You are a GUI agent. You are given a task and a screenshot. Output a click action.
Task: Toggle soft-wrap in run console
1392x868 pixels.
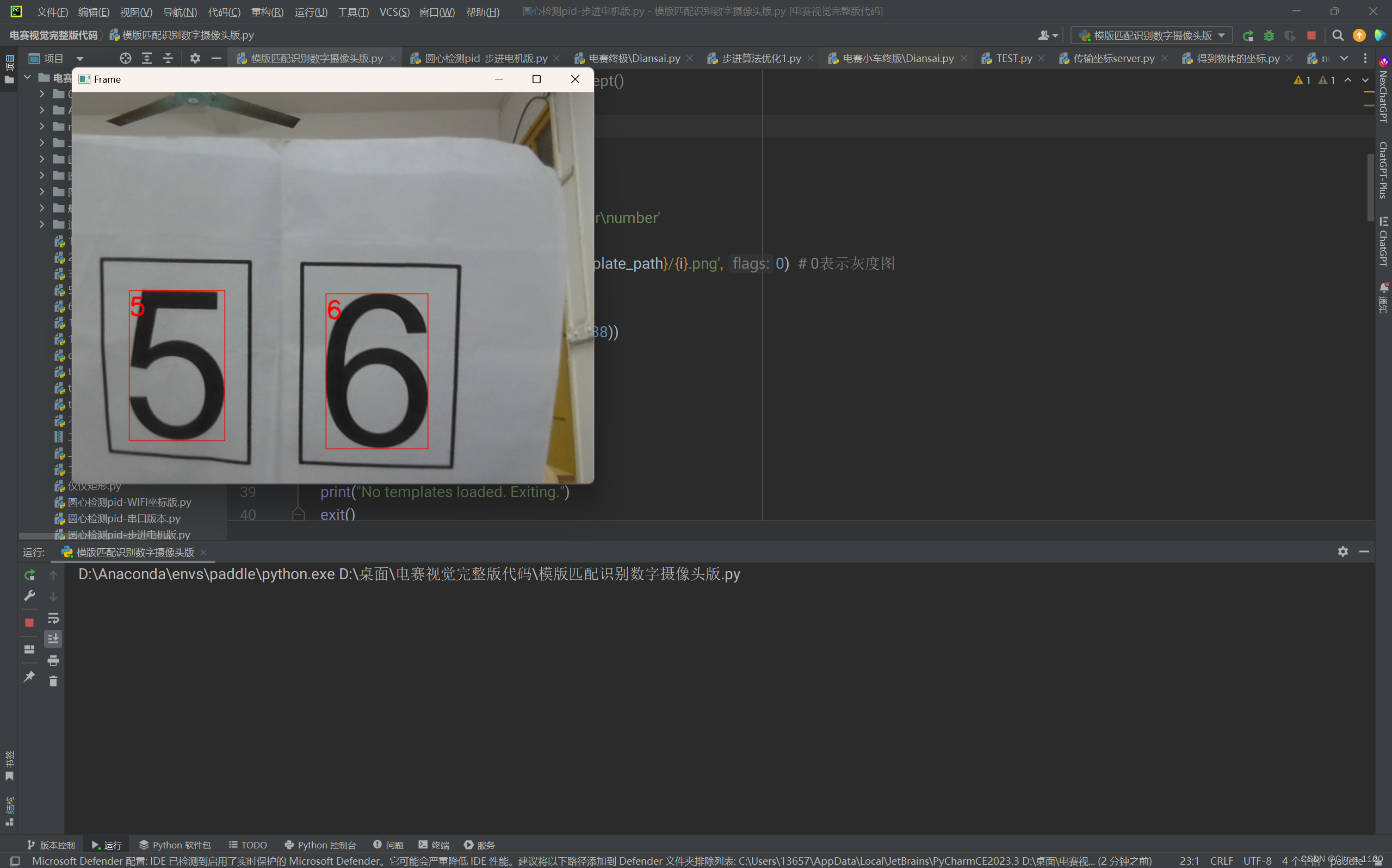click(x=53, y=618)
